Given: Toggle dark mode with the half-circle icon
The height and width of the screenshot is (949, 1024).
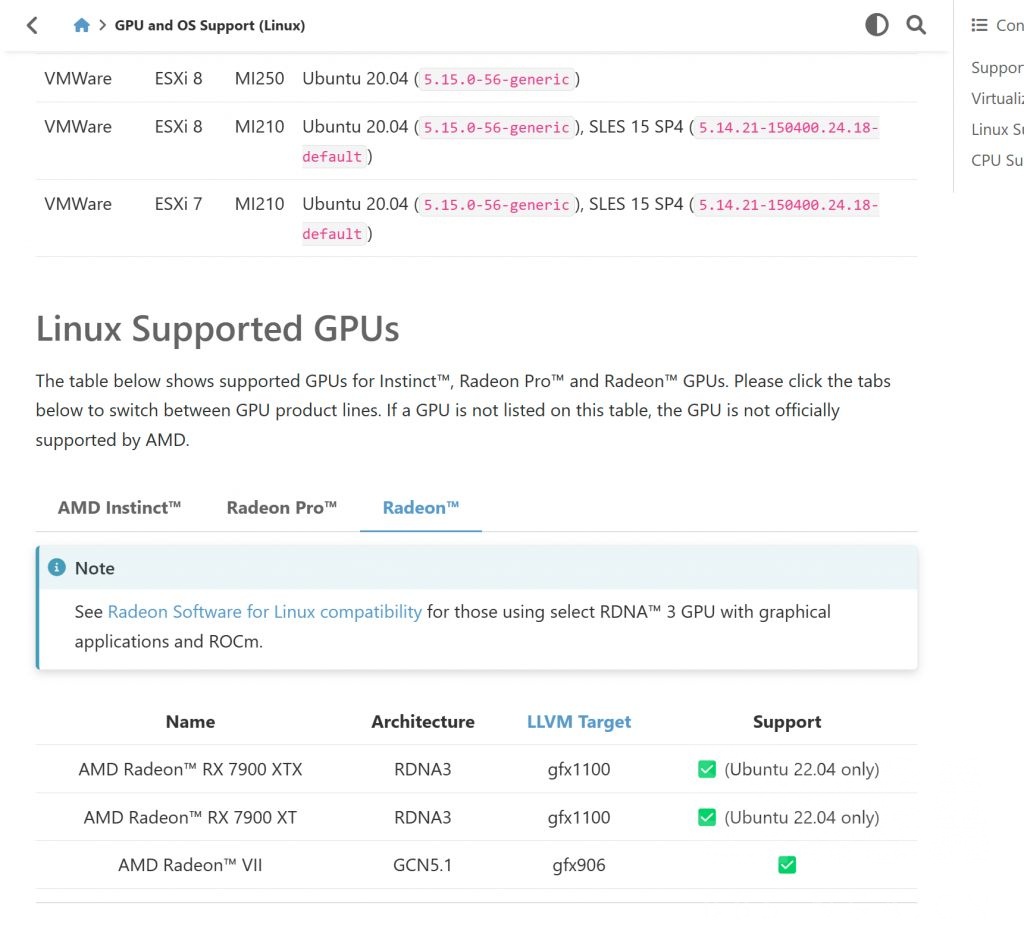Looking at the screenshot, I should pyautogui.click(x=877, y=25).
